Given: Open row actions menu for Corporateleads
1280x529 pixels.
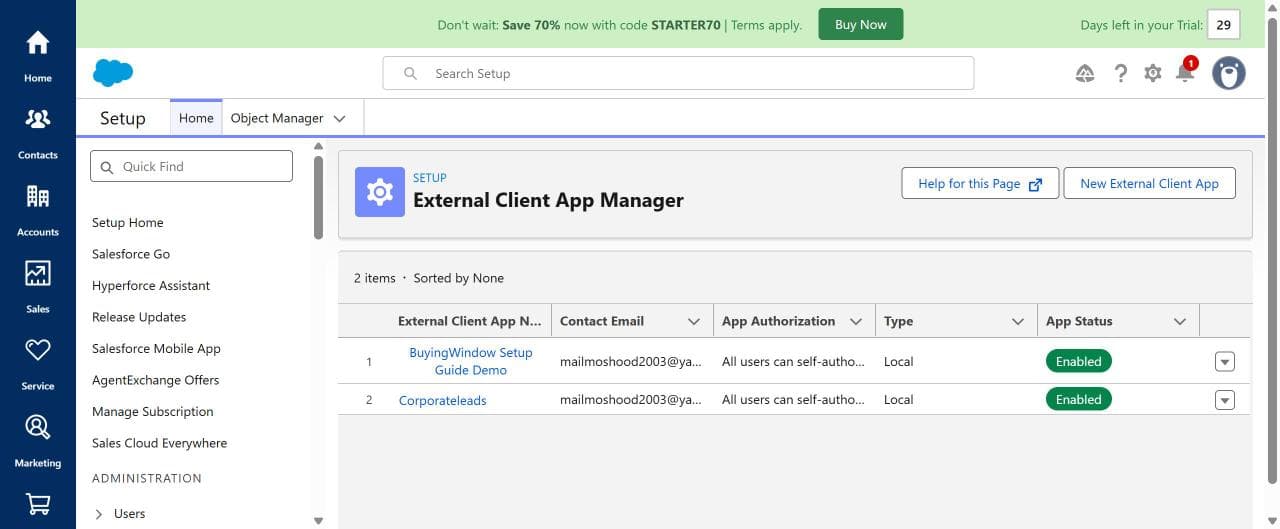Looking at the screenshot, I should click(x=1225, y=400).
